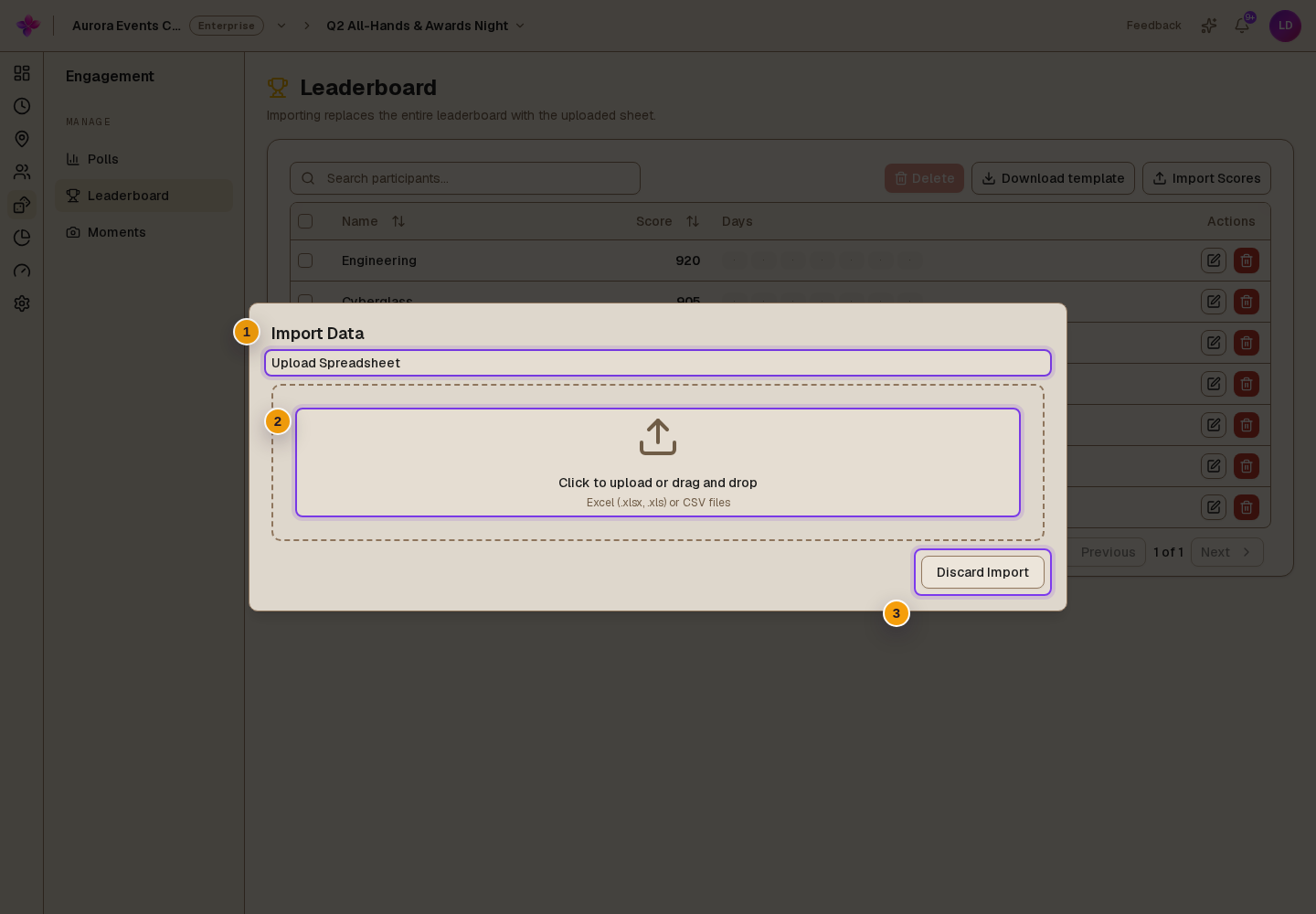1316x914 pixels.
Task: Click the notifications bell icon
Action: click(1242, 26)
